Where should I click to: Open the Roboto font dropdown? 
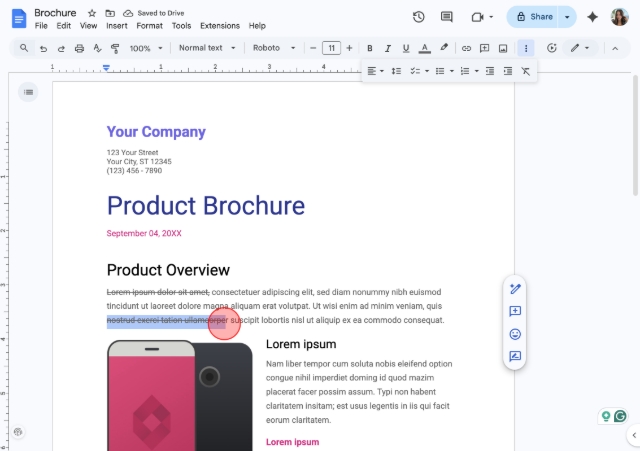274,48
